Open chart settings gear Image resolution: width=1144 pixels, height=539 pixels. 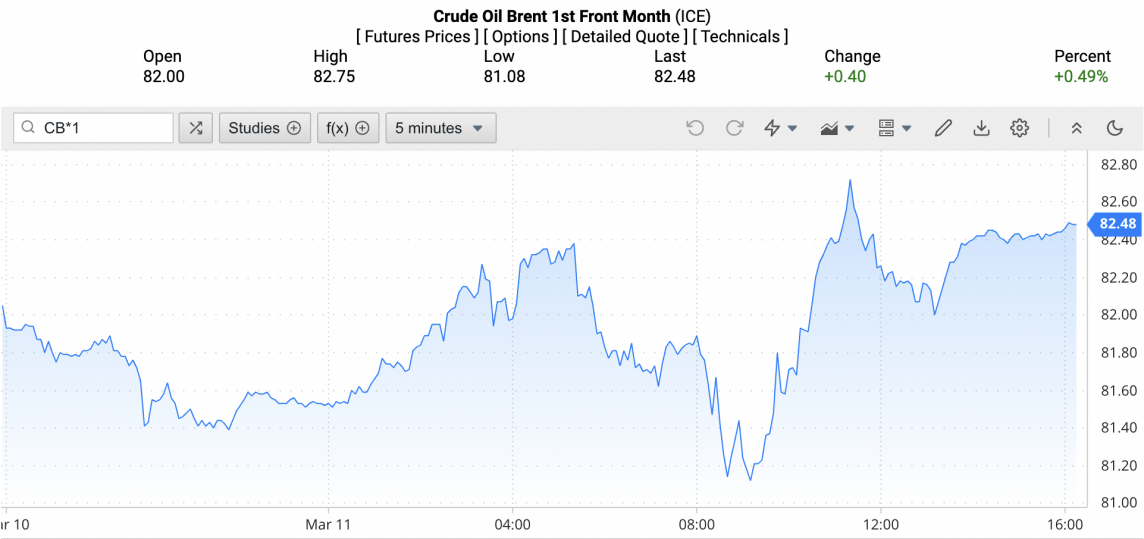(x=1019, y=128)
